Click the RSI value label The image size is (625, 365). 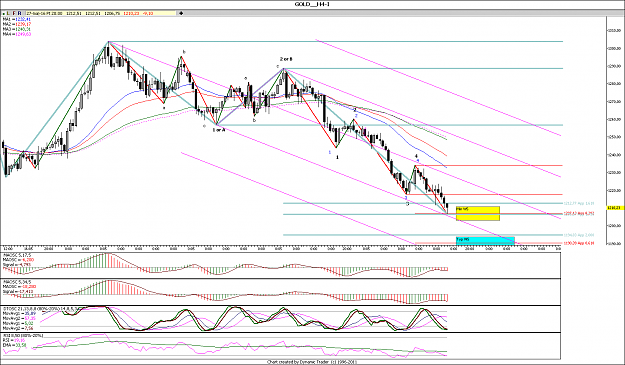14,340
